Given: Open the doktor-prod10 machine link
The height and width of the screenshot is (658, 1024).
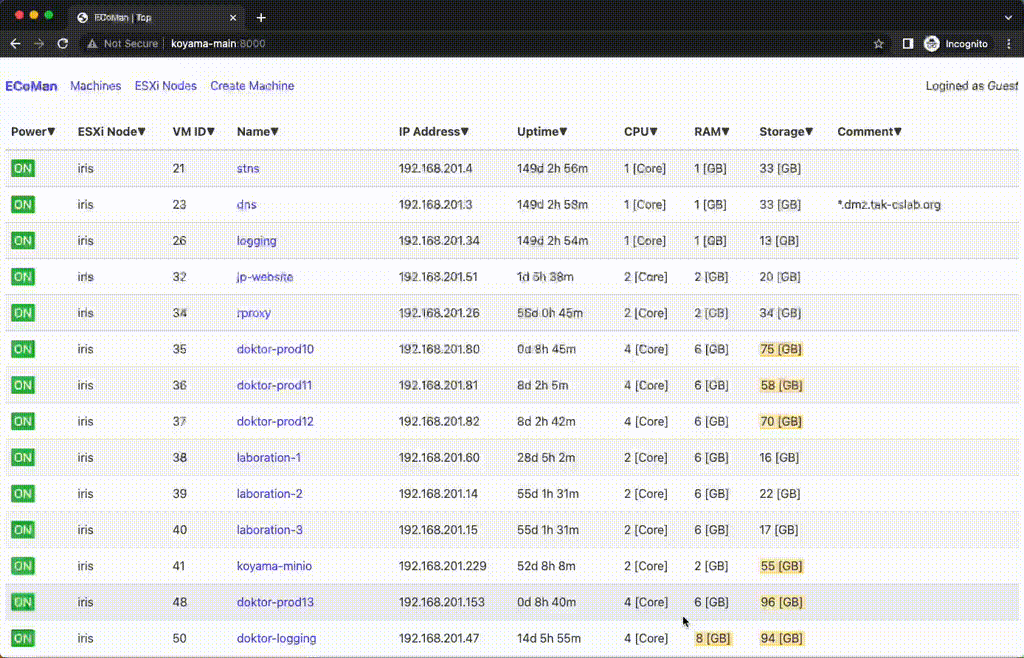Looking at the screenshot, I should pyautogui.click(x=275, y=349).
